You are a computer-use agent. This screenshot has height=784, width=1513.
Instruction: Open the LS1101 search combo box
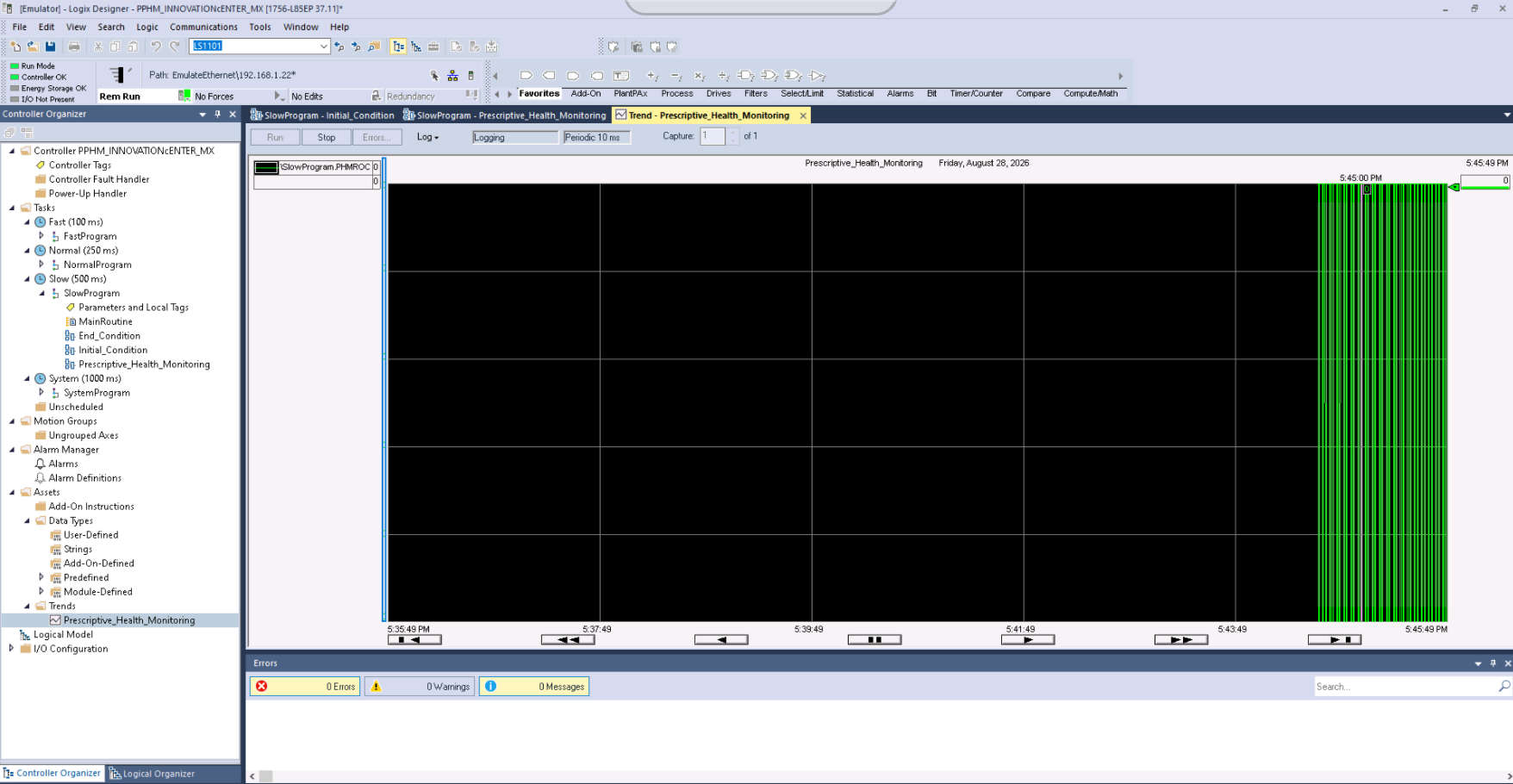(x=259, y=47)
